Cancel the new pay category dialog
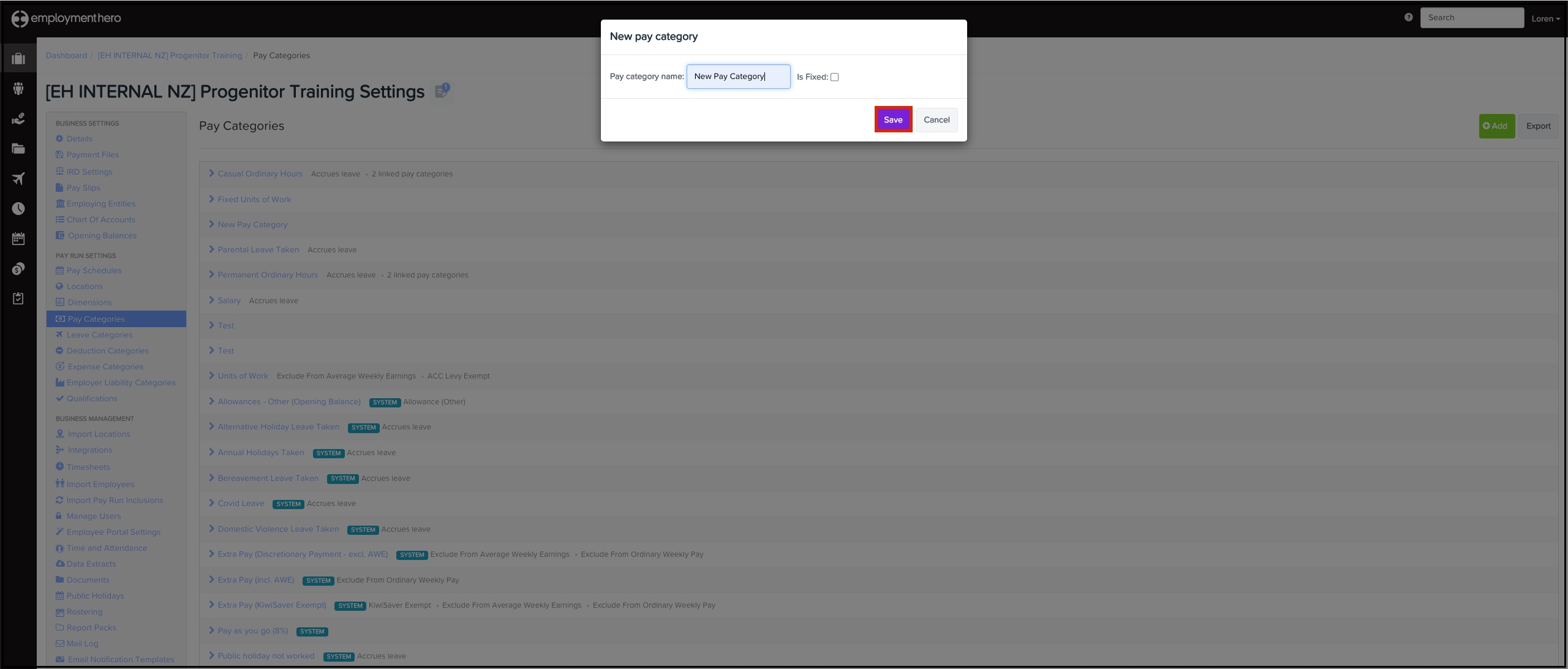The height and width of the screenshot is (669, 1568). (x=937, y=119)
